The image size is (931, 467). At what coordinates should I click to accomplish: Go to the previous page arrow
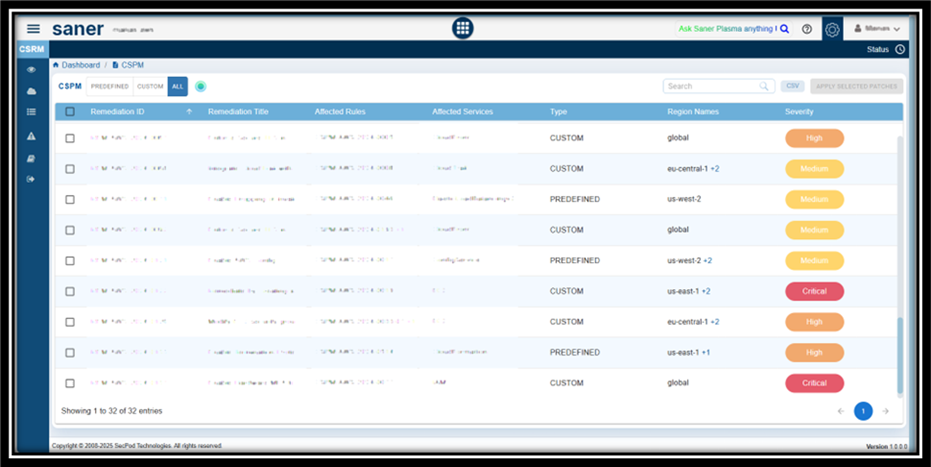click(x=841, y=411)
